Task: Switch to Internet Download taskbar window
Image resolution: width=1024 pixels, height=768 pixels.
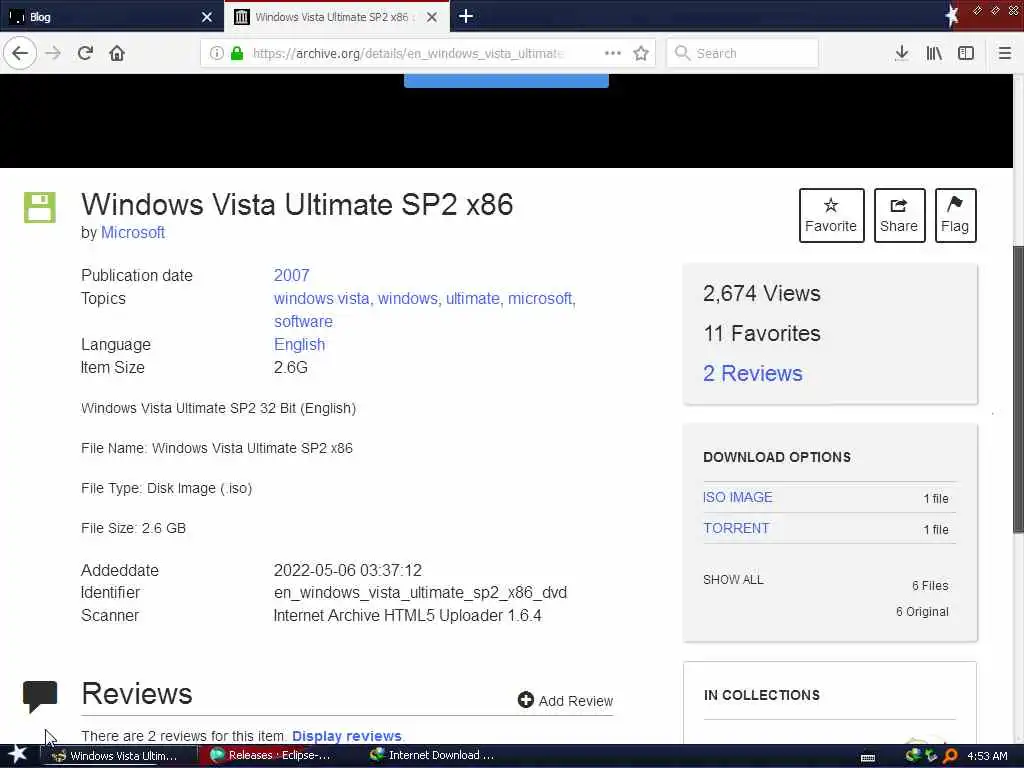Action: pyautogui.click(x=434, y=756)
